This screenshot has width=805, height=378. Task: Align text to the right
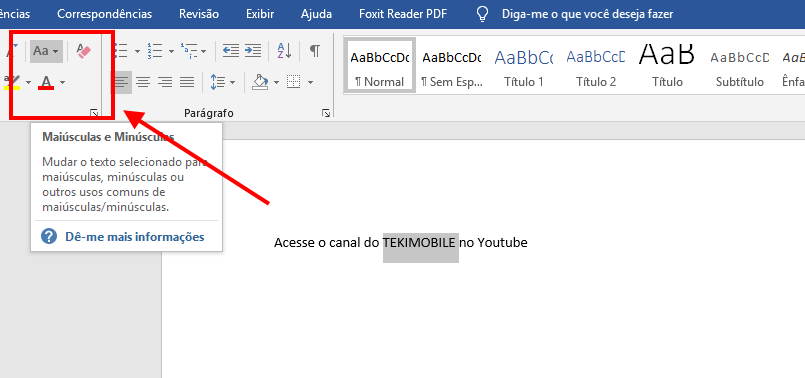pyautogui.click(x=165, y=82)
